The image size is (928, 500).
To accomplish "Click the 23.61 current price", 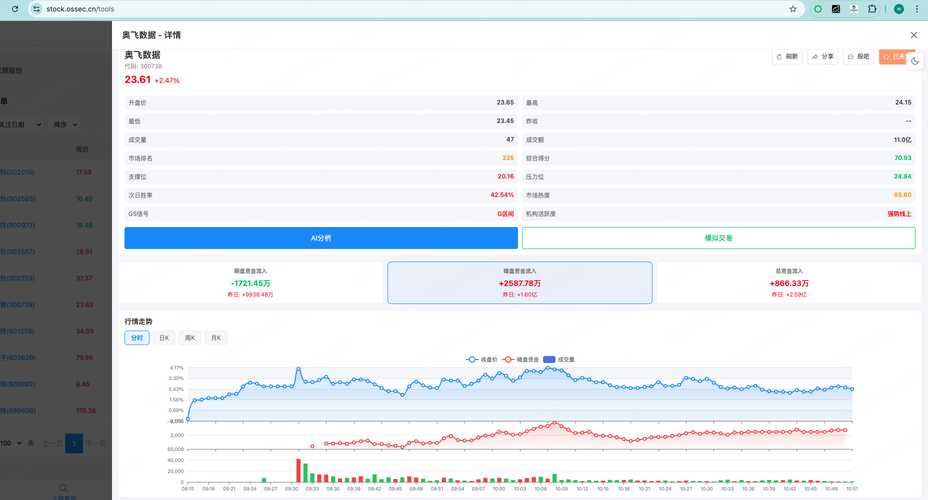I will (137, 79).
